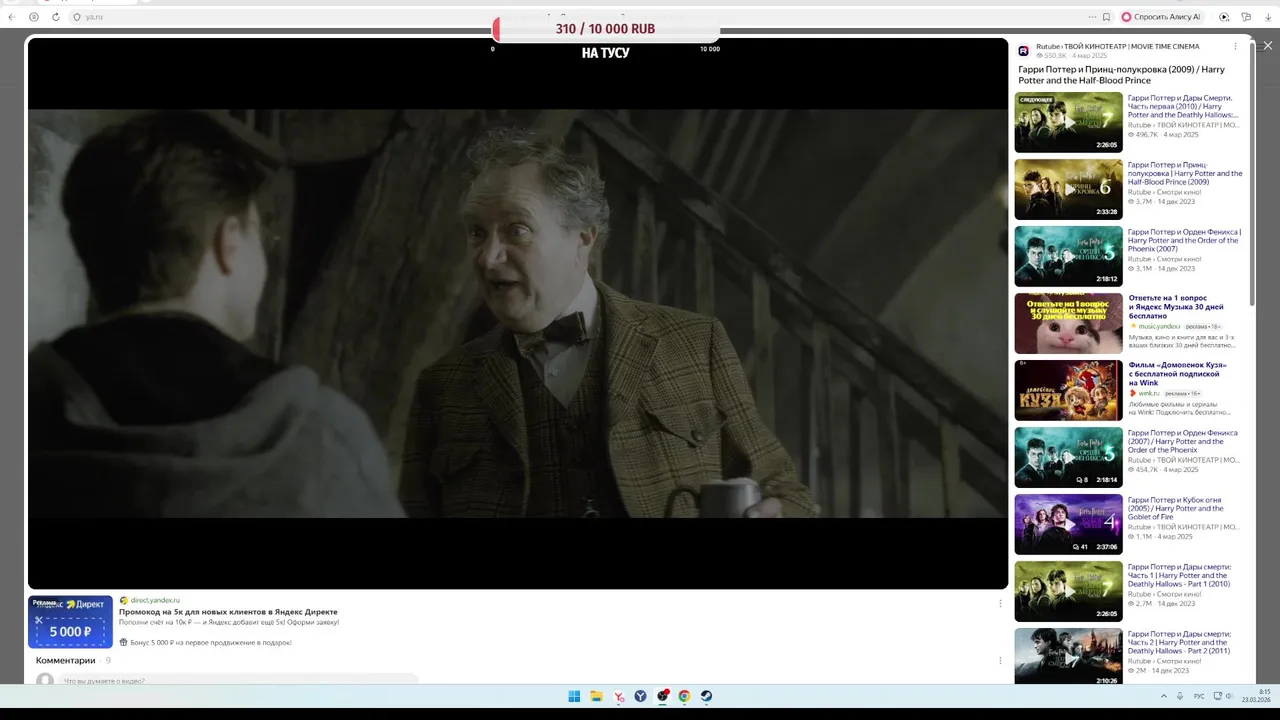Open the red-dot recording app in taskbar
Image resolution: width=1280 pixels, height=720 pixels.
click(x=662, y=696)
